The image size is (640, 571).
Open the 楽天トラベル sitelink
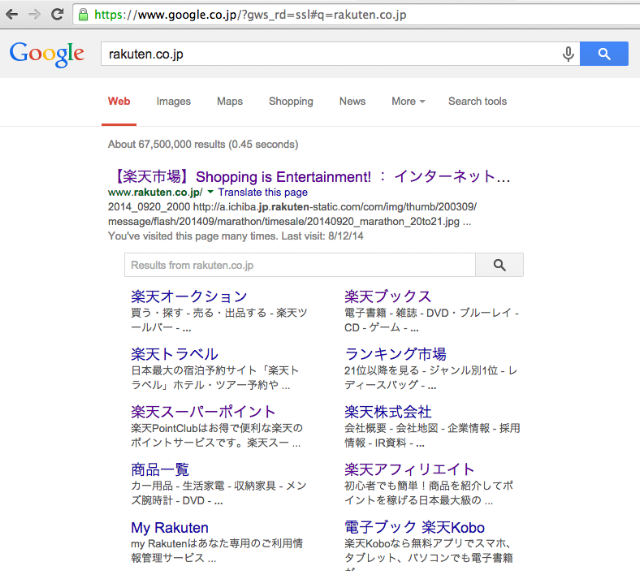(x=175, y=354)
